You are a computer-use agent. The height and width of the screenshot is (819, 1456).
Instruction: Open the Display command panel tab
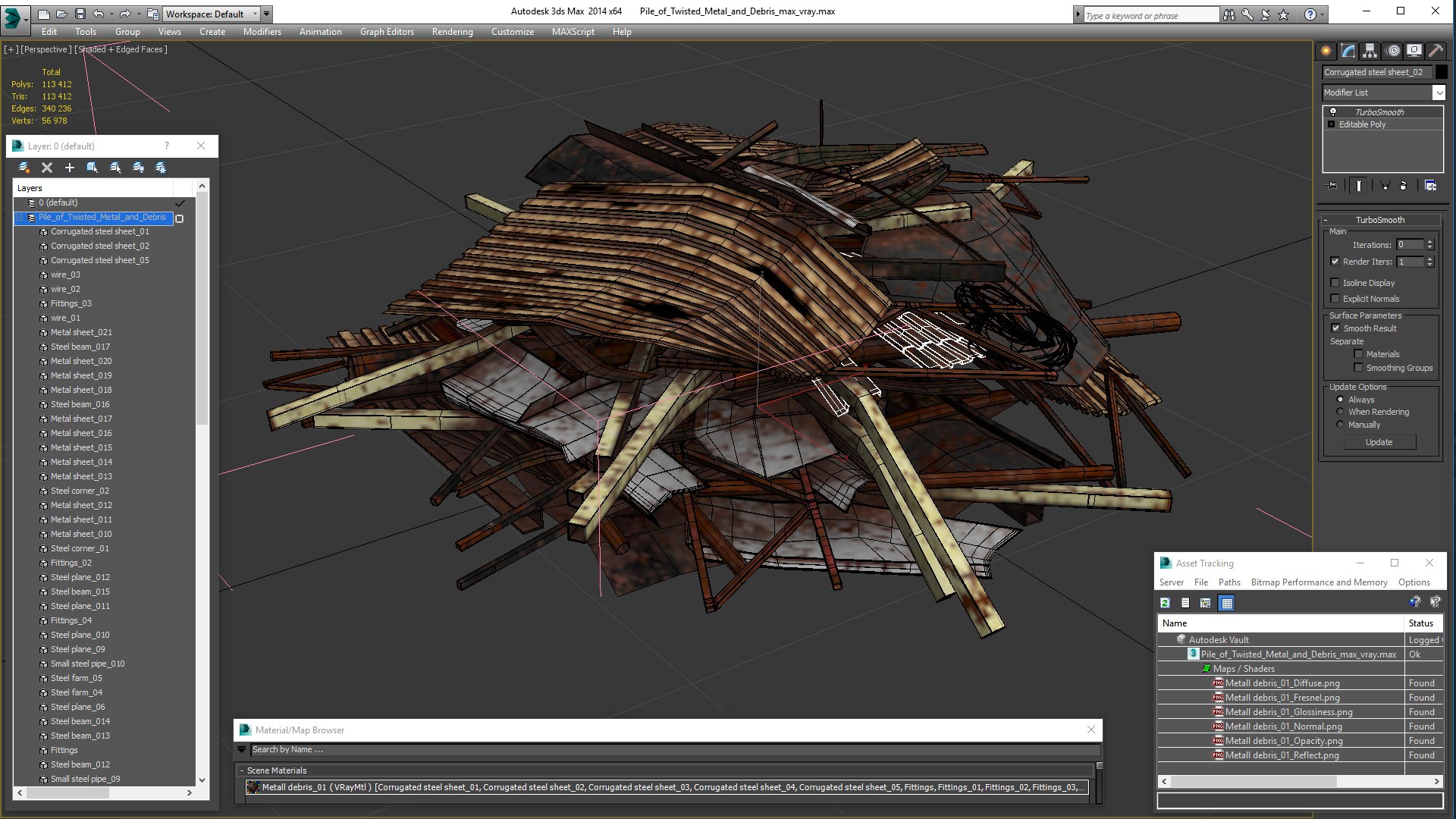point(1414,51)
